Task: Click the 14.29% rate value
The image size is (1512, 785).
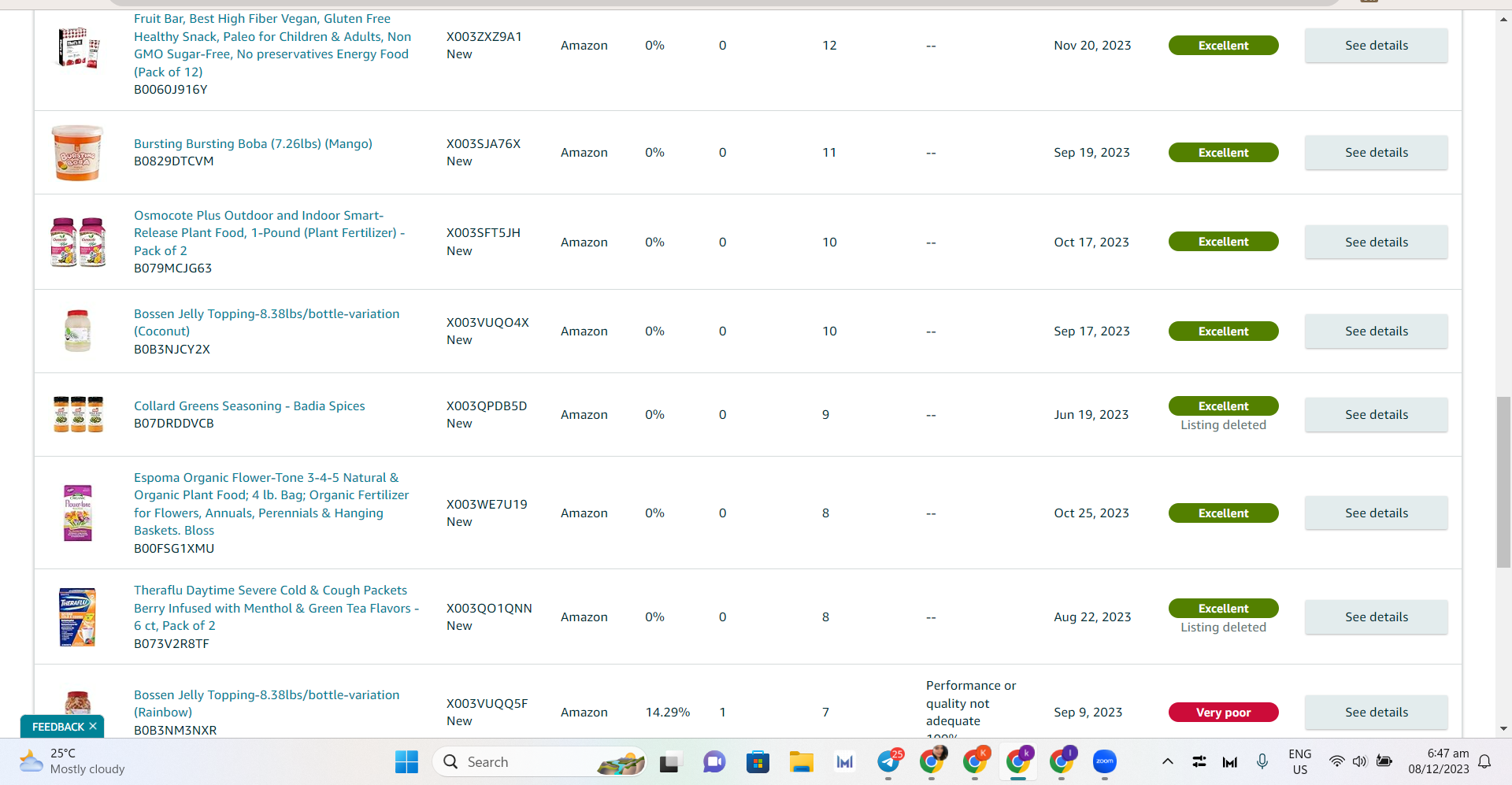Action: tap(668, 713)
